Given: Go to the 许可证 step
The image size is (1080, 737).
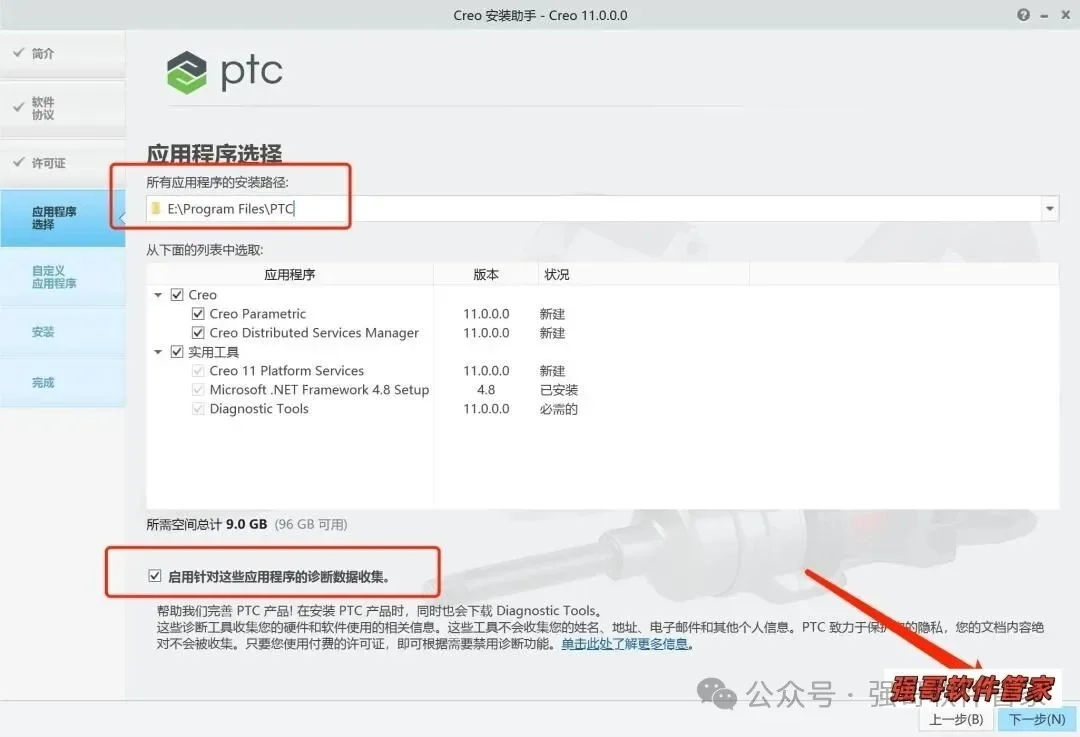Looking at the screenshot, I should click(x=63, y=163).
